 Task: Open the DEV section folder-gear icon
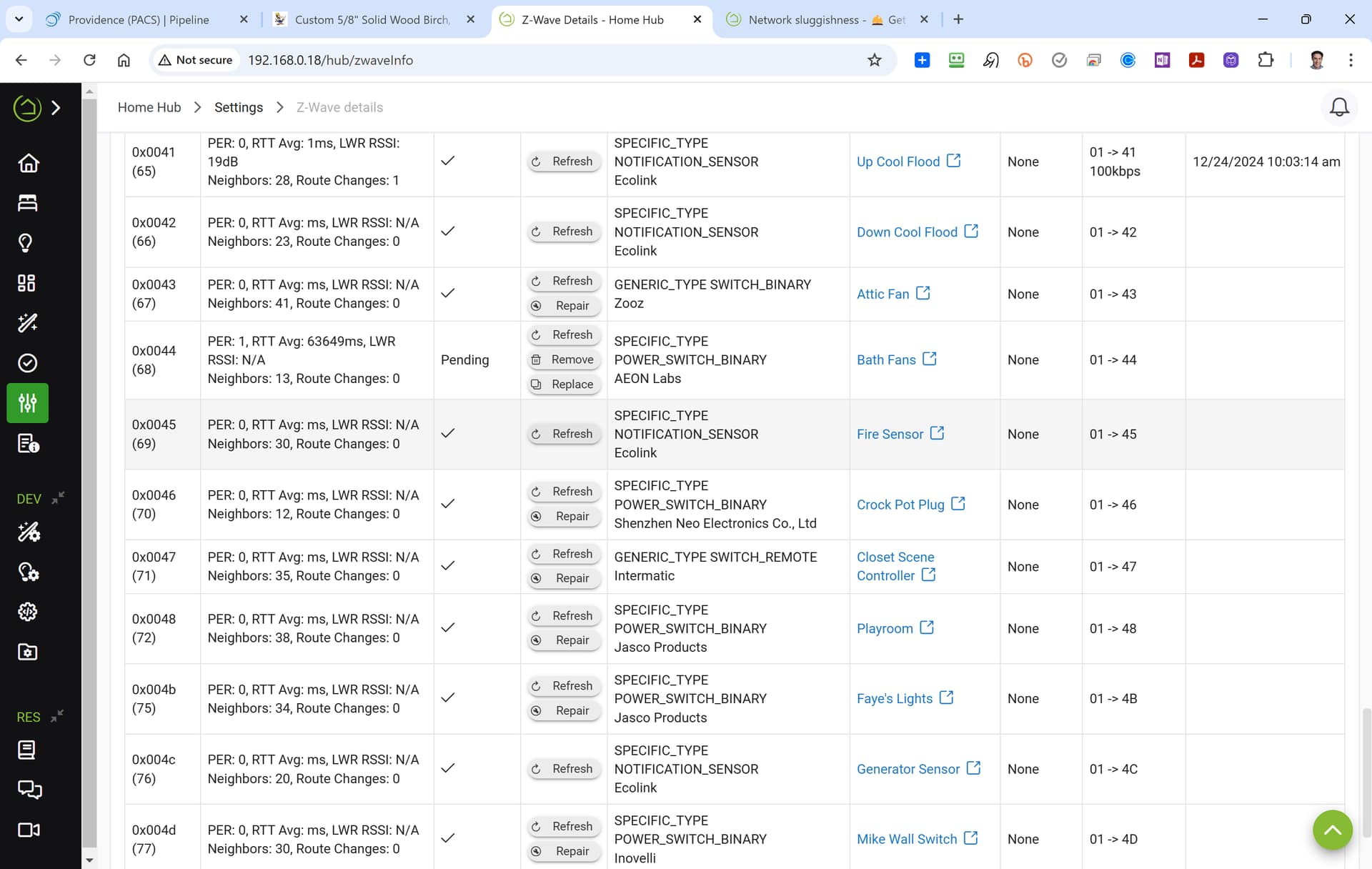(x=28, y=652)
